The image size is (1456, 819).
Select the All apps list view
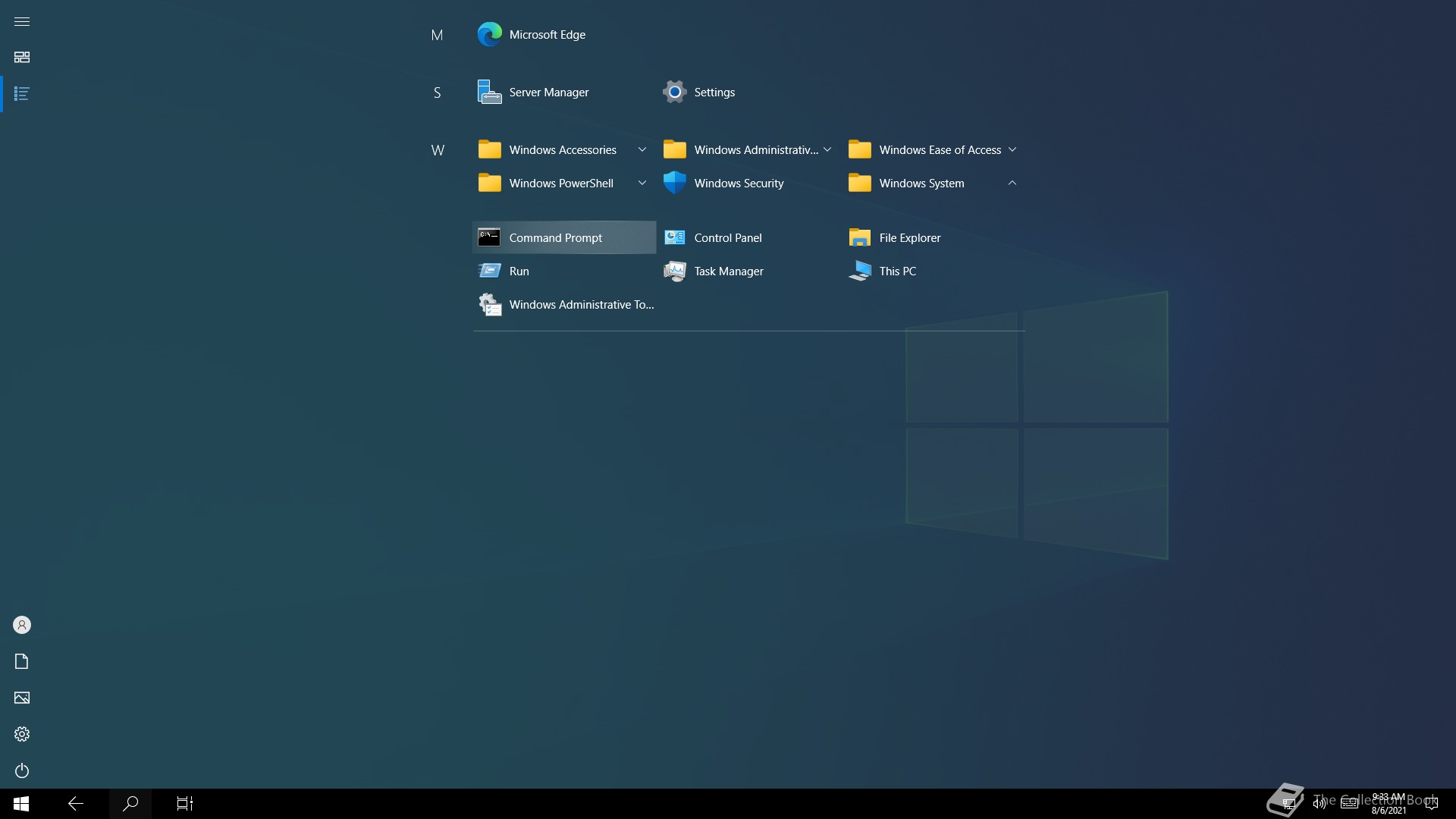[22, 94]
